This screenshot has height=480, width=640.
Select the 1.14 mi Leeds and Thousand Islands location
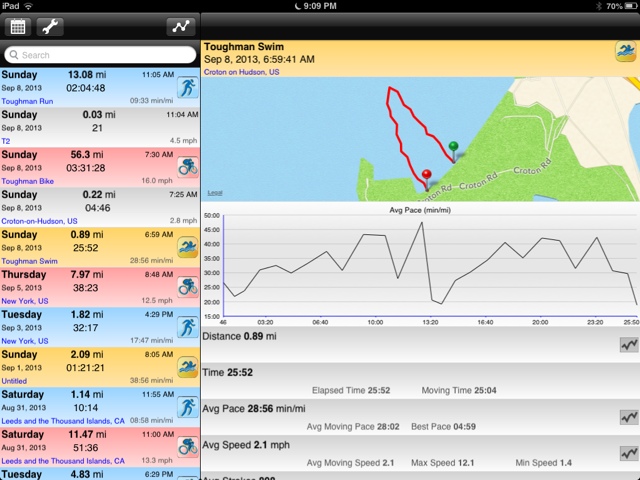coord(63,421)
